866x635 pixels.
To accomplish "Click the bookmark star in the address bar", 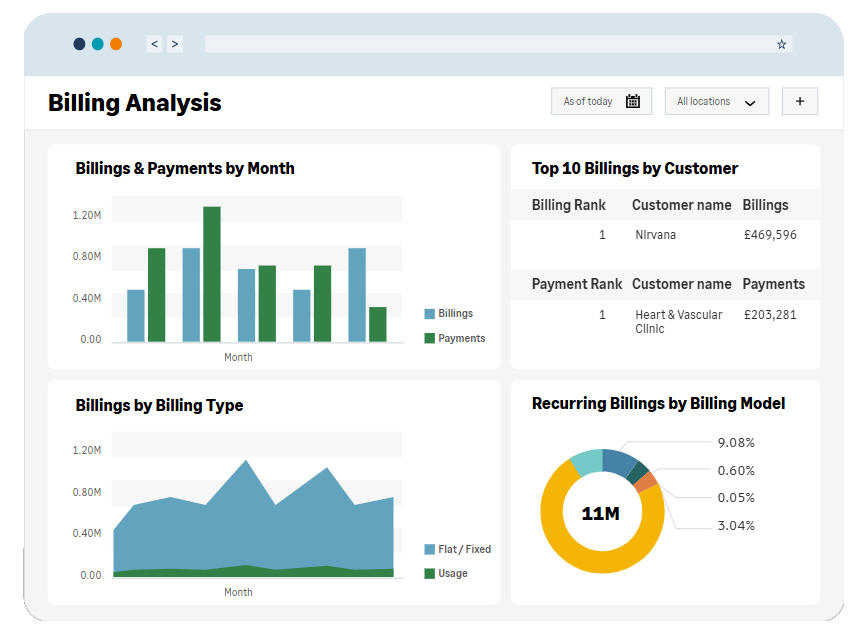I will point(781,44).
